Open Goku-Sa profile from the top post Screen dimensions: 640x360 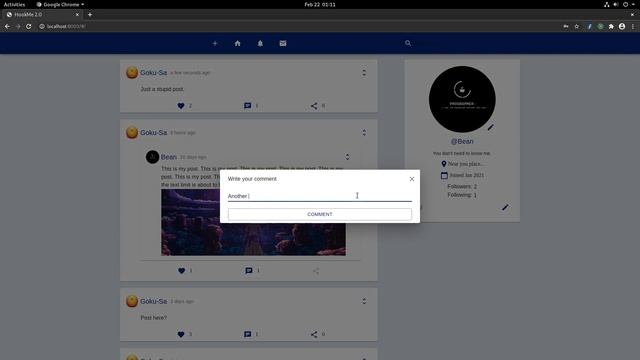pos(153,73)
